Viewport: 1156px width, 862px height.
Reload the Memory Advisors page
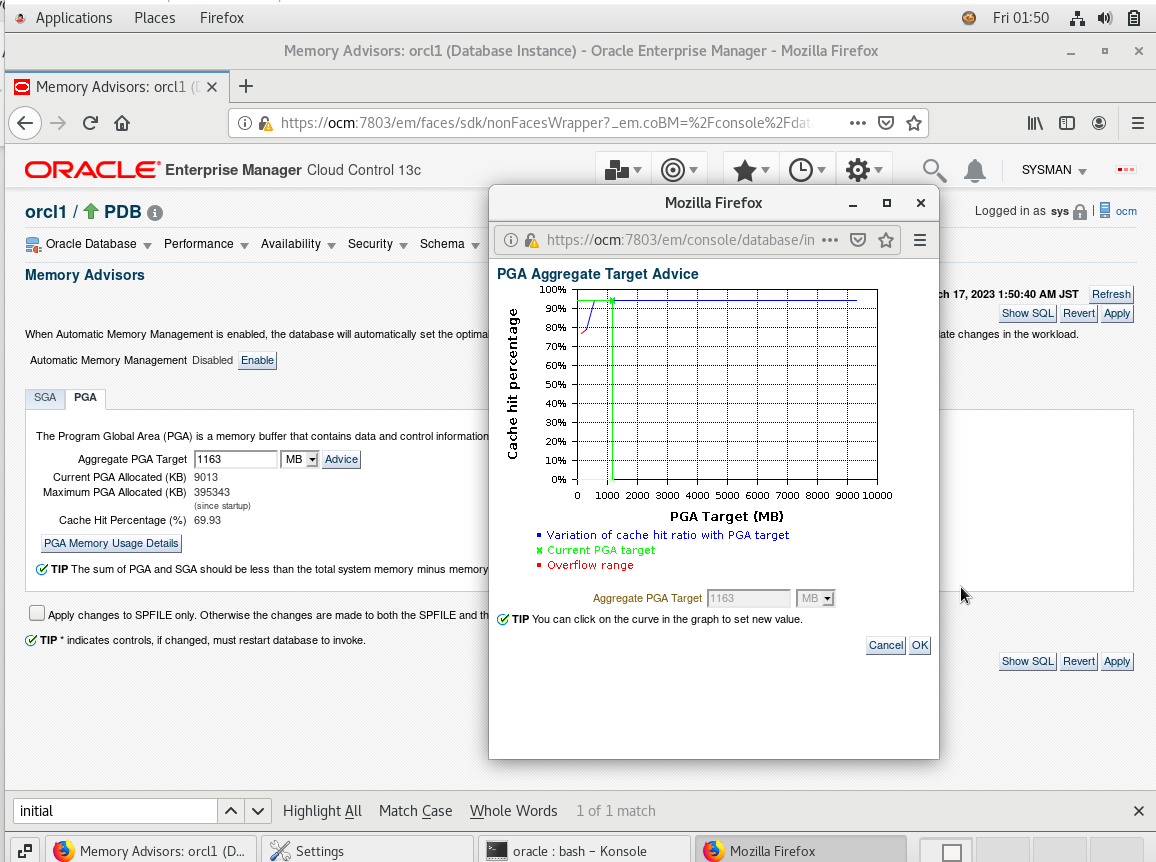[x=90, y=123]
